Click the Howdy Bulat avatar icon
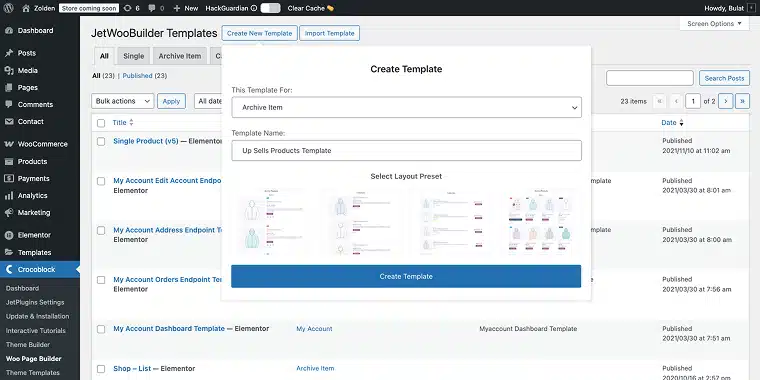Screen dimensions: 760x380 (x=752, y=8)
